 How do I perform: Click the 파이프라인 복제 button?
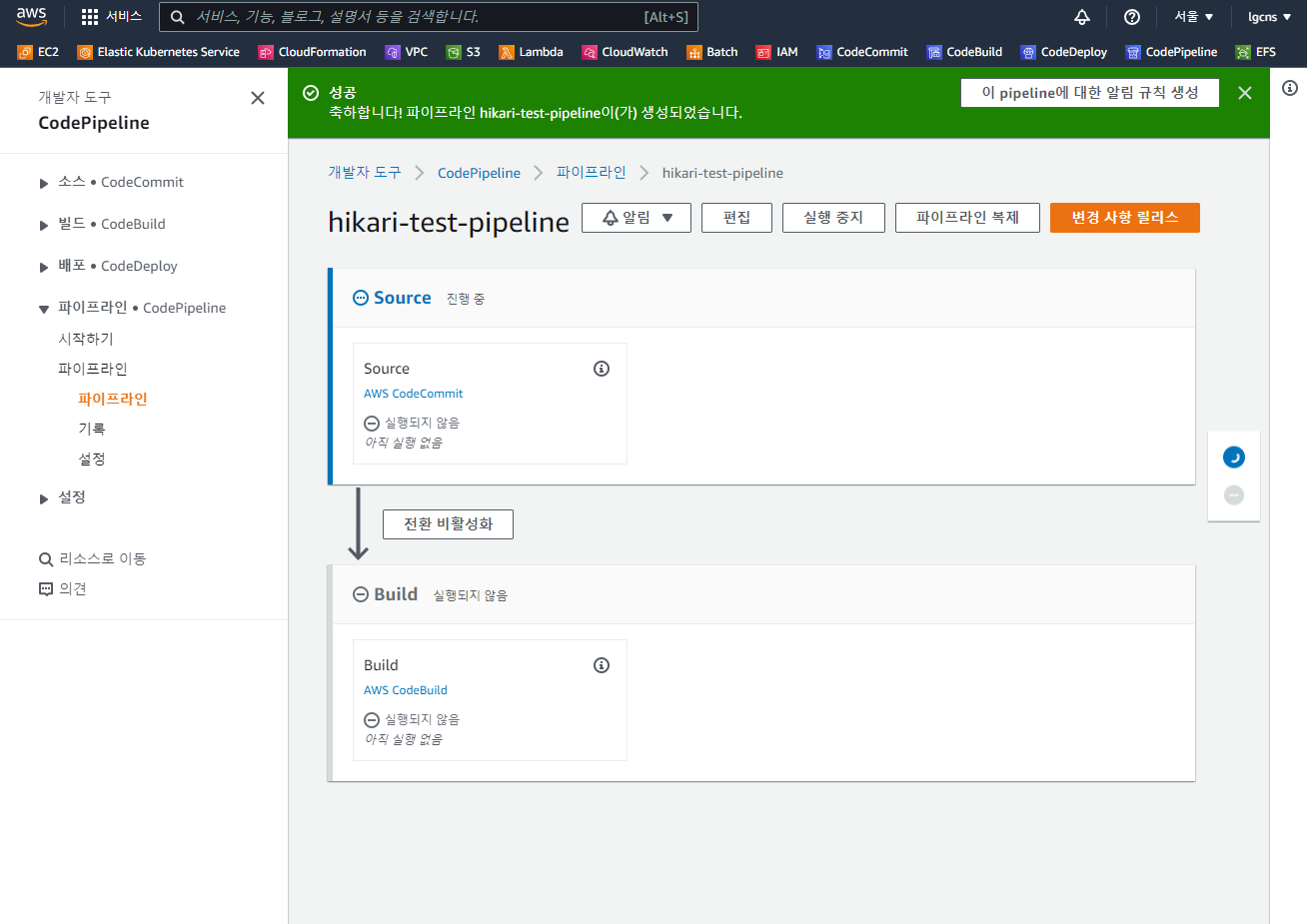pos(967,218)
